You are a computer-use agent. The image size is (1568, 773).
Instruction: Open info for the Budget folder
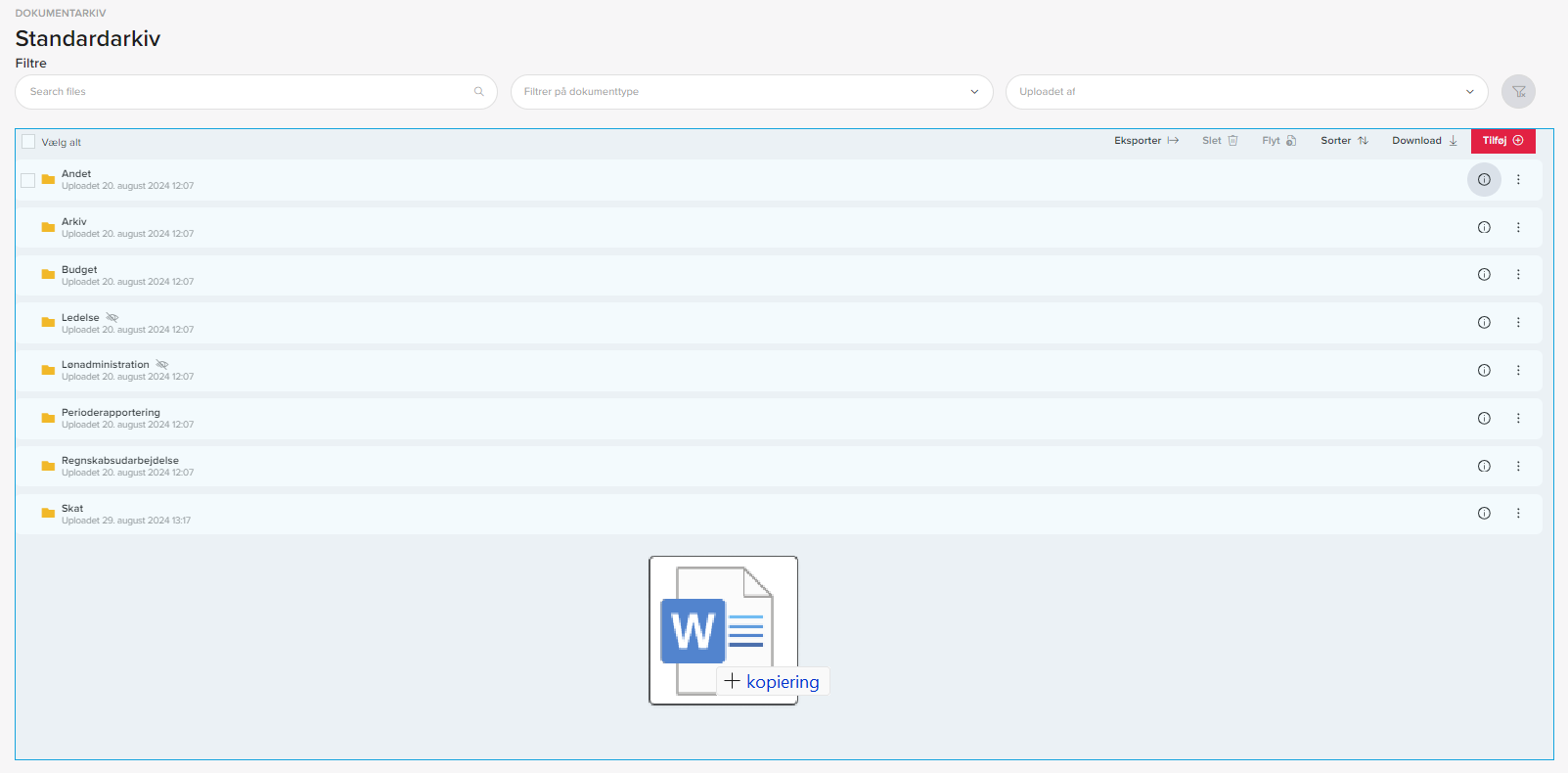point(1484,275)
